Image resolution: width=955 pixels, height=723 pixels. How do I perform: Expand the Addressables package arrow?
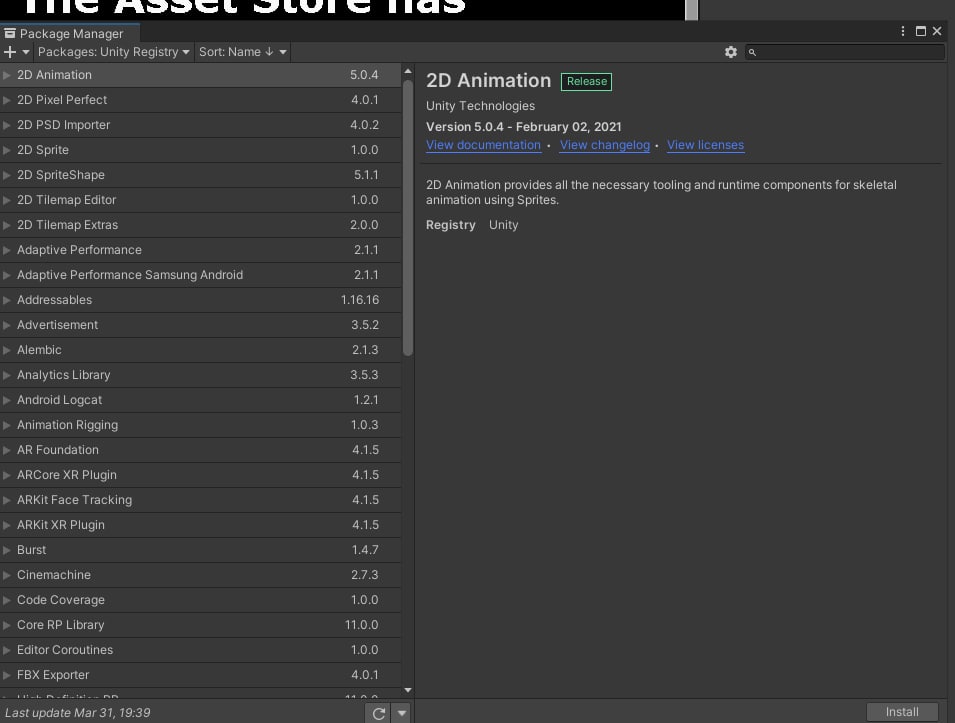click(7, 300)
